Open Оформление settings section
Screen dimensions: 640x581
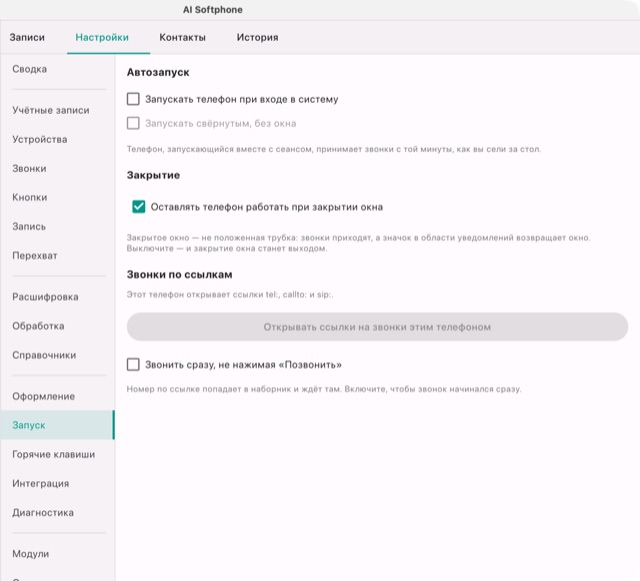coord(58,396)
